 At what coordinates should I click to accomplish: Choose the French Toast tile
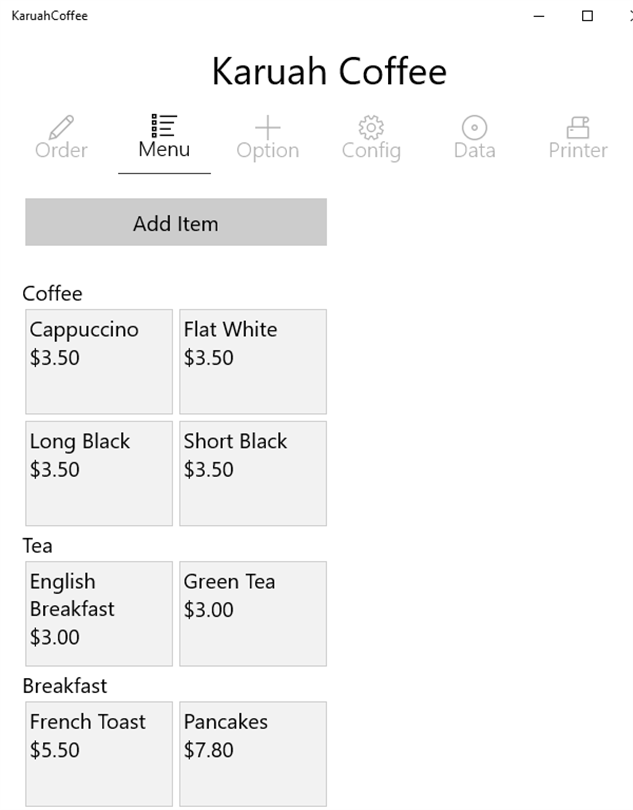[x=99, y=753]
